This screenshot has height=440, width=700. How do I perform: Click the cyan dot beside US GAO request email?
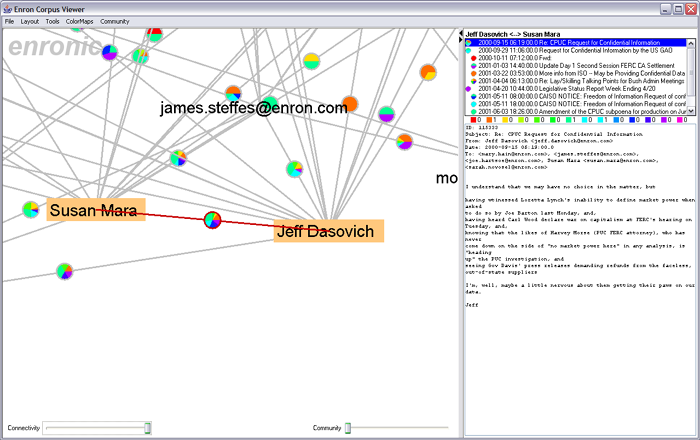click(x=468, y=50)
